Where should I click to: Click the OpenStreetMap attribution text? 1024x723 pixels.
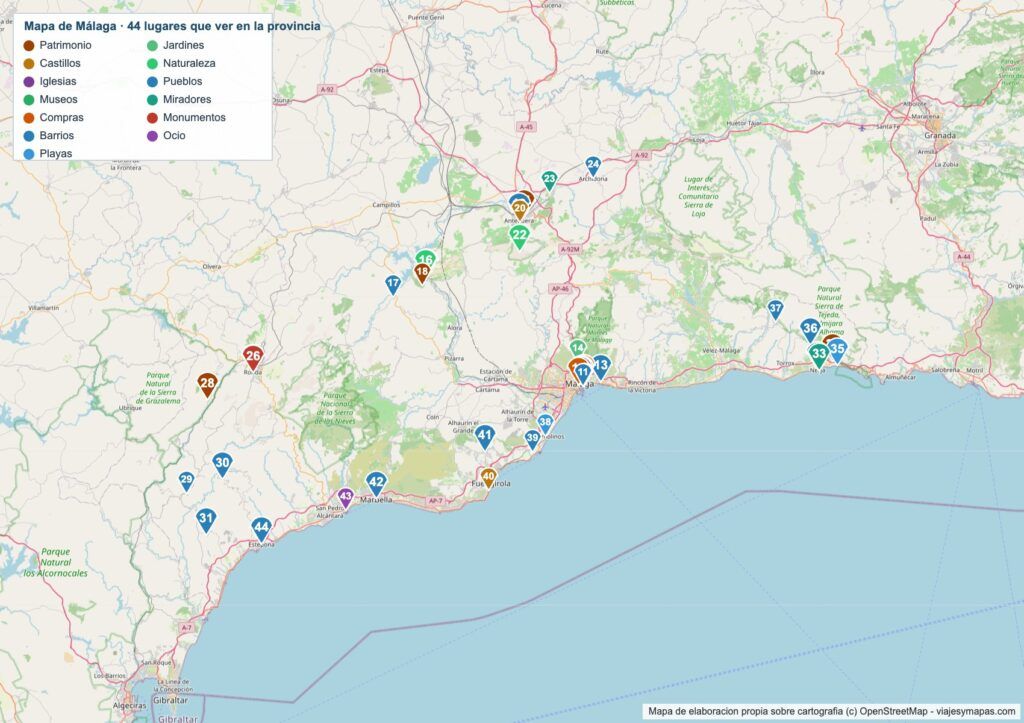click(831, 711)
